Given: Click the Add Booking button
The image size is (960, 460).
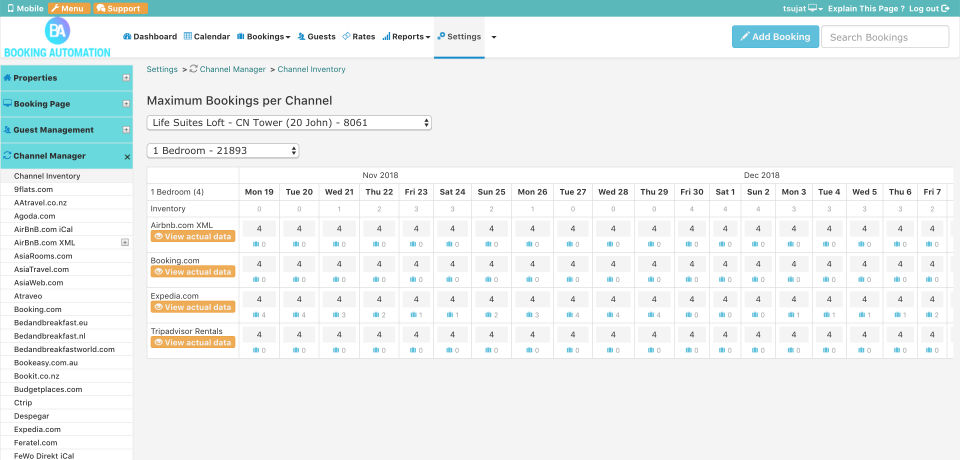Looking at the screenshot, I should pyautogui.click(x=774, y=37).
